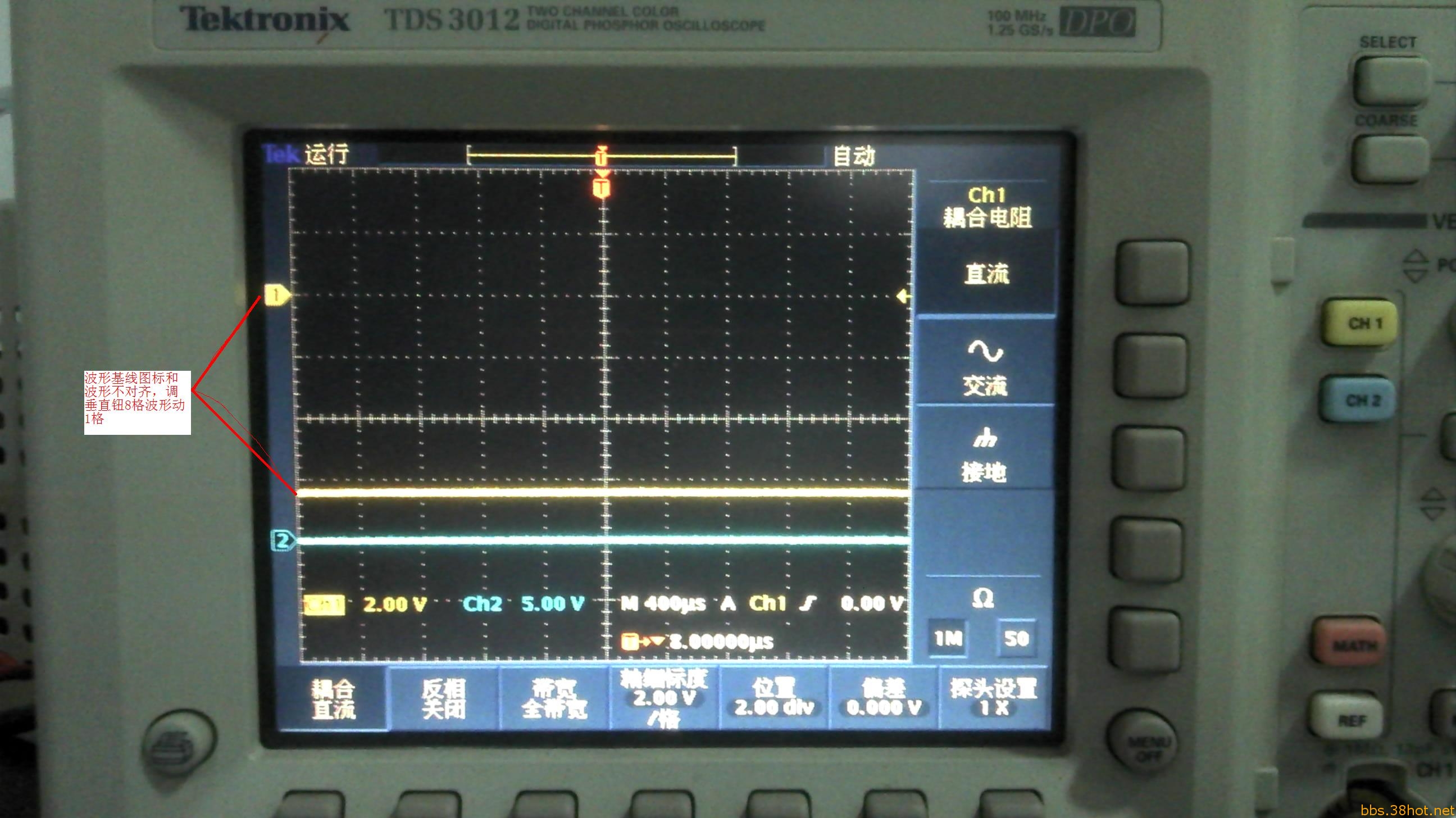The image size is (1456, 818).
Task: Open the 偏差 0.000 V offset menu
Action: point(884,699)
